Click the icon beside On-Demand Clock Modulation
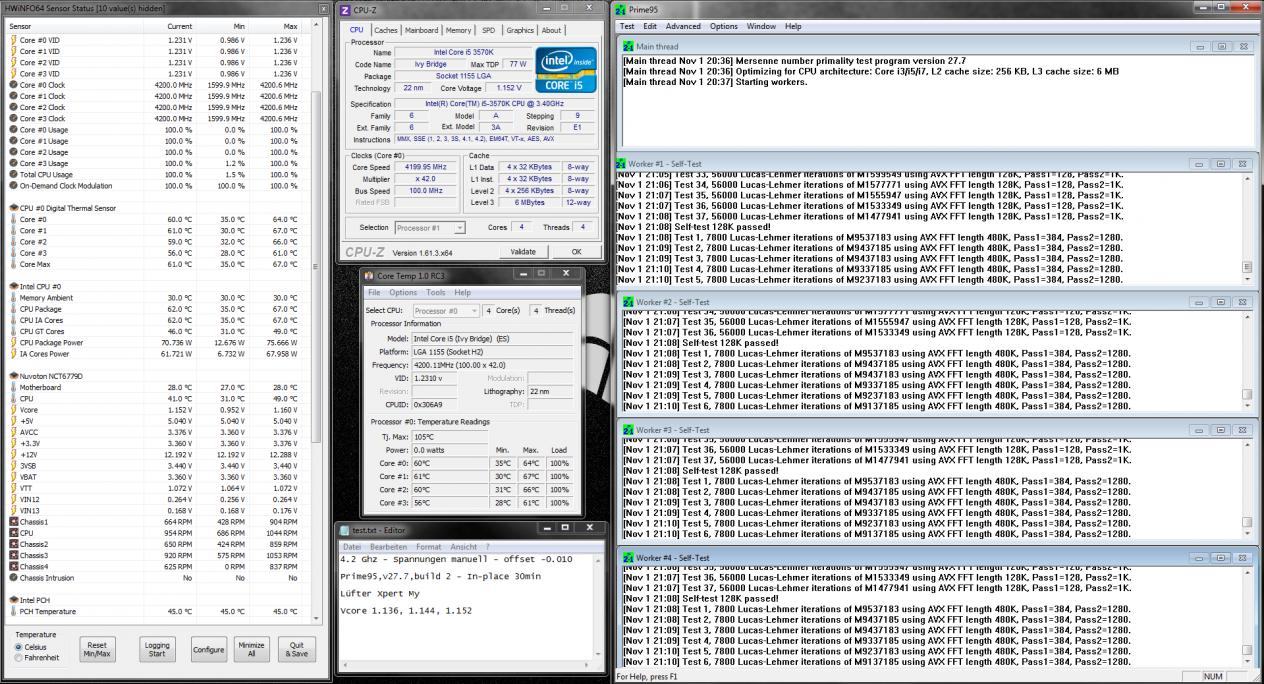 [x=13, y=185]
